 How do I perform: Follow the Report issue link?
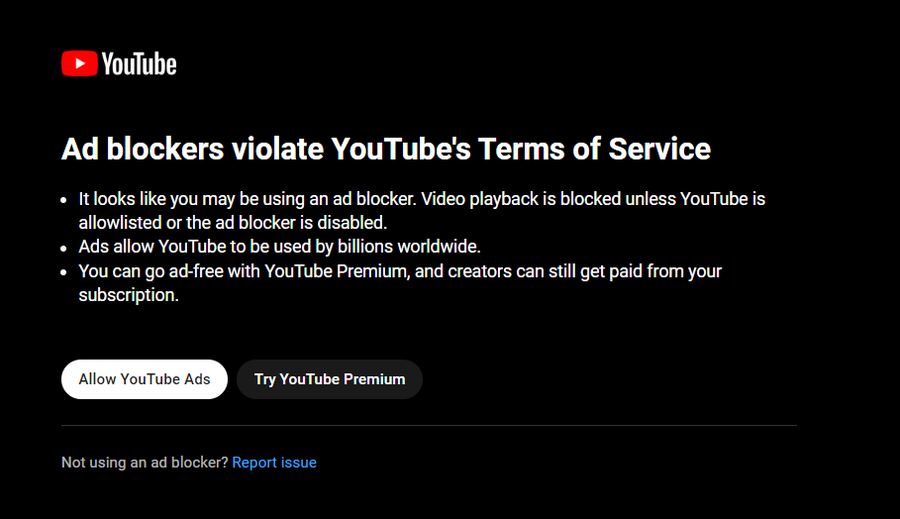(x=274, y=462)
